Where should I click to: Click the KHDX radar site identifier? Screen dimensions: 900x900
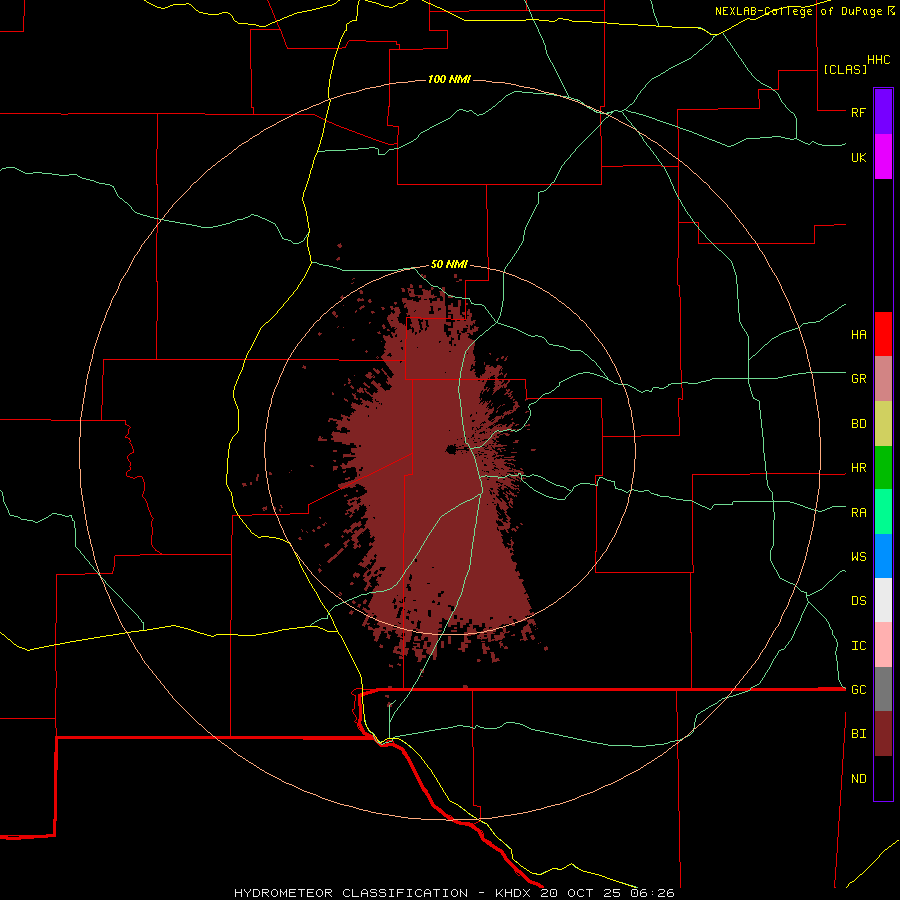coord(514,893)
